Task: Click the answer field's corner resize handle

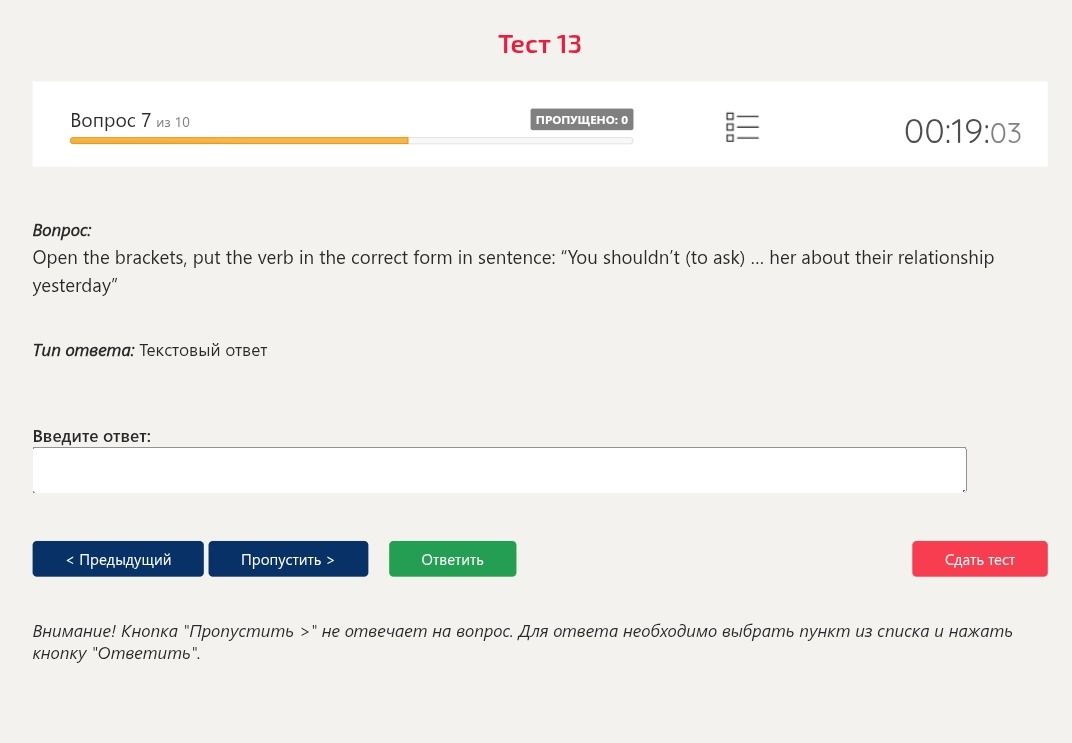Action: point(963,489)
